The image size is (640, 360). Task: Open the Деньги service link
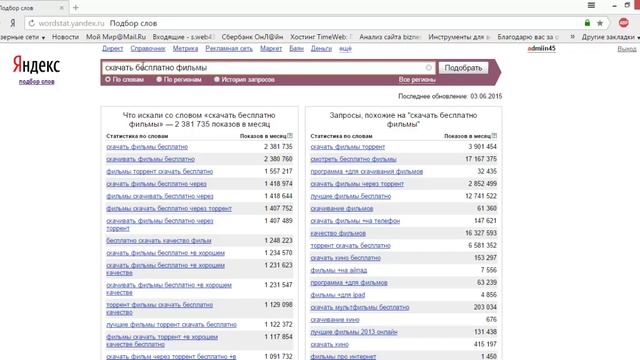pos(321,49)
